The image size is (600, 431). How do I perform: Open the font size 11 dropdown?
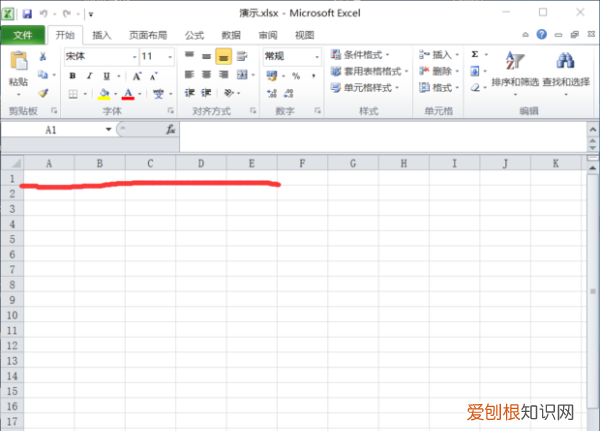(170, 57)
